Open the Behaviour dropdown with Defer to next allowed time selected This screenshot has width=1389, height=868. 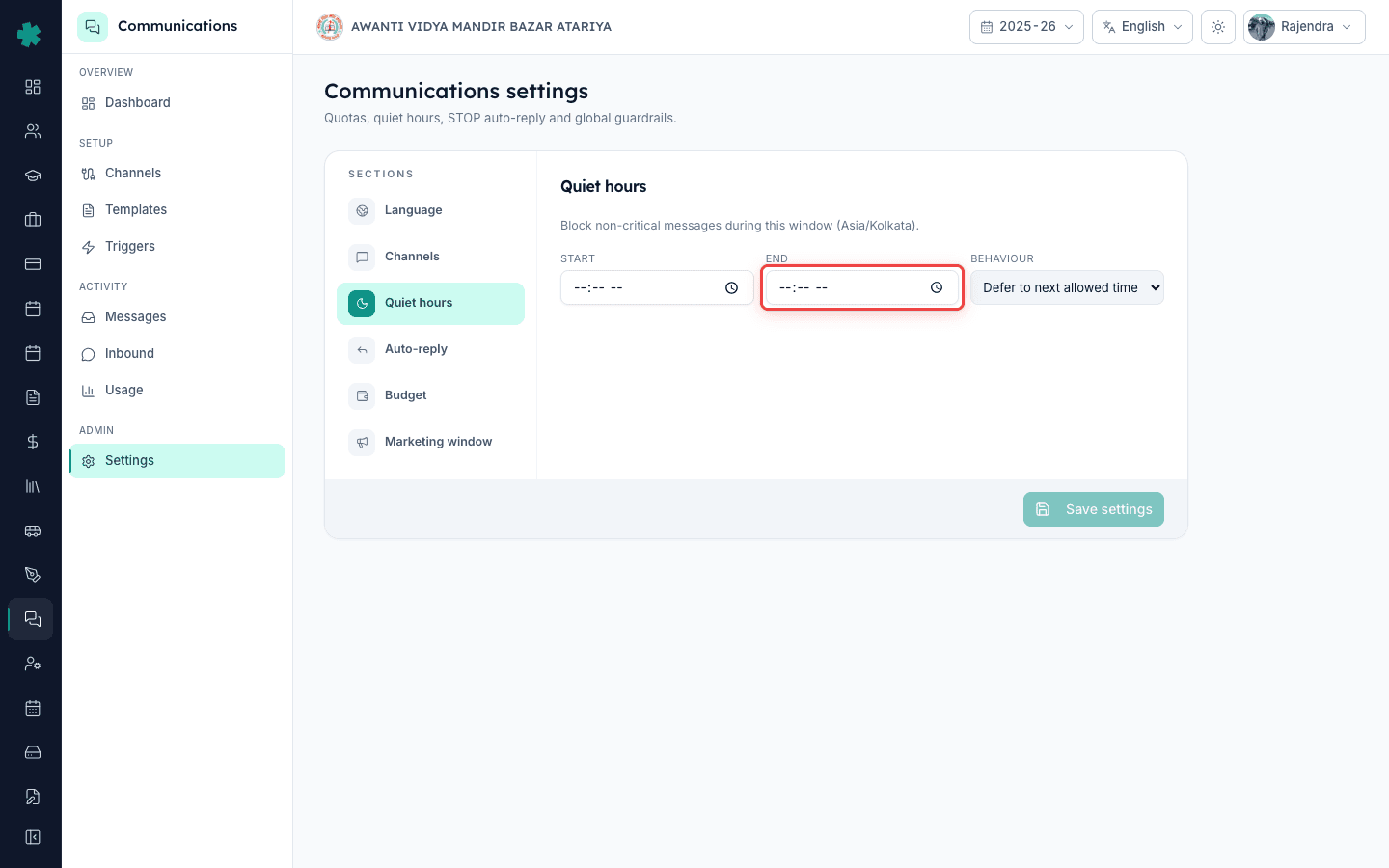tap(1067, 287)
